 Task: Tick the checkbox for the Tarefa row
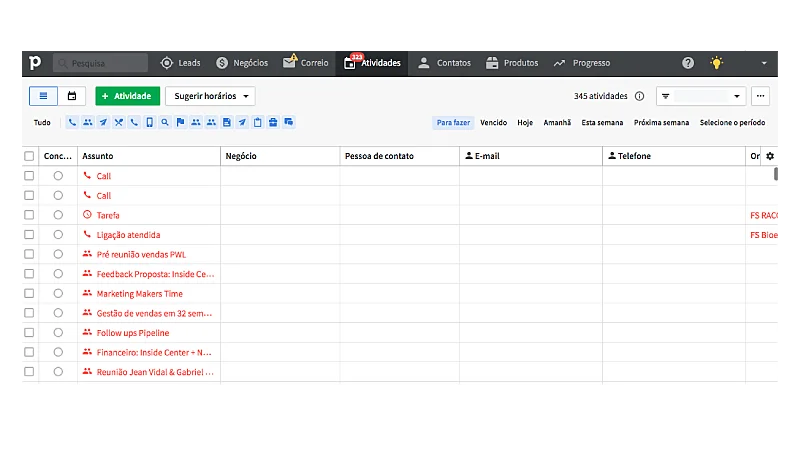[x=29, y=215]
